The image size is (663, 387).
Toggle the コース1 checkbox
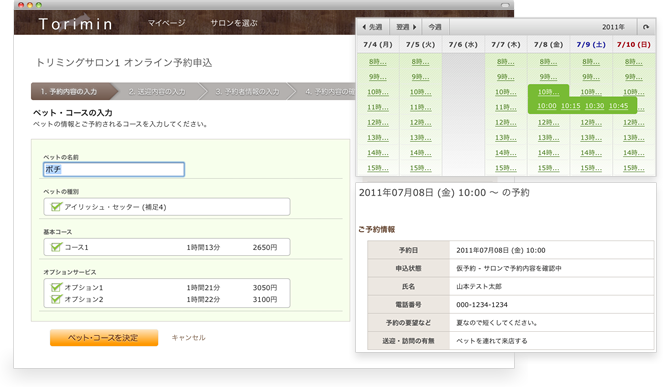click(56, 247)
